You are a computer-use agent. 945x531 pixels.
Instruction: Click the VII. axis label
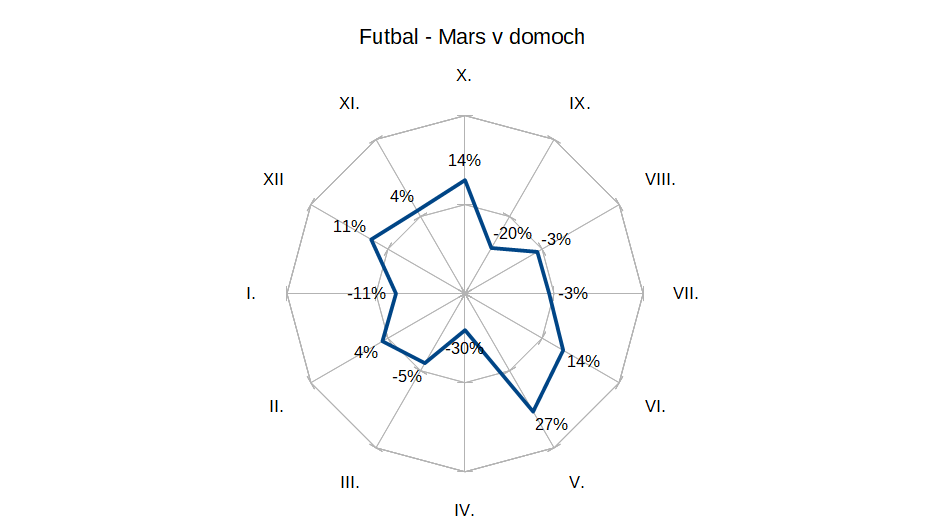(685, 294)
